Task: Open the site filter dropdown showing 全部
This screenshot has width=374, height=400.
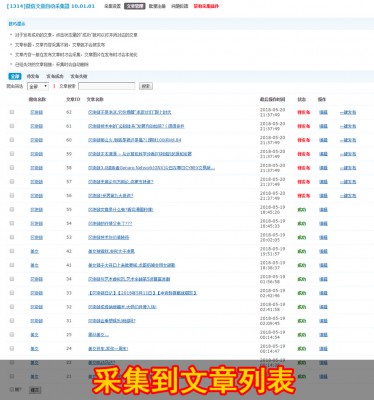Action: tap(38, 86)
